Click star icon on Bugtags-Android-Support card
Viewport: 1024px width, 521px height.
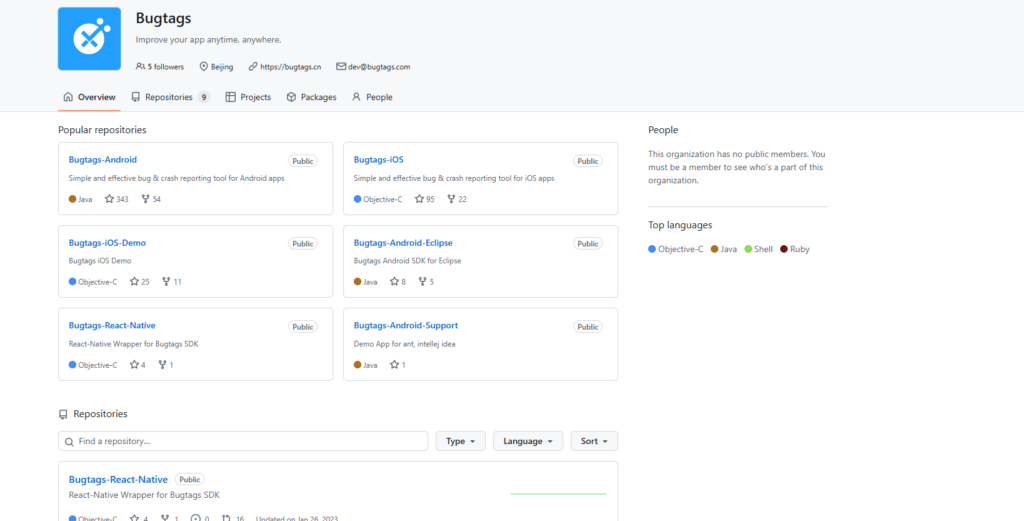pos(395,365)
